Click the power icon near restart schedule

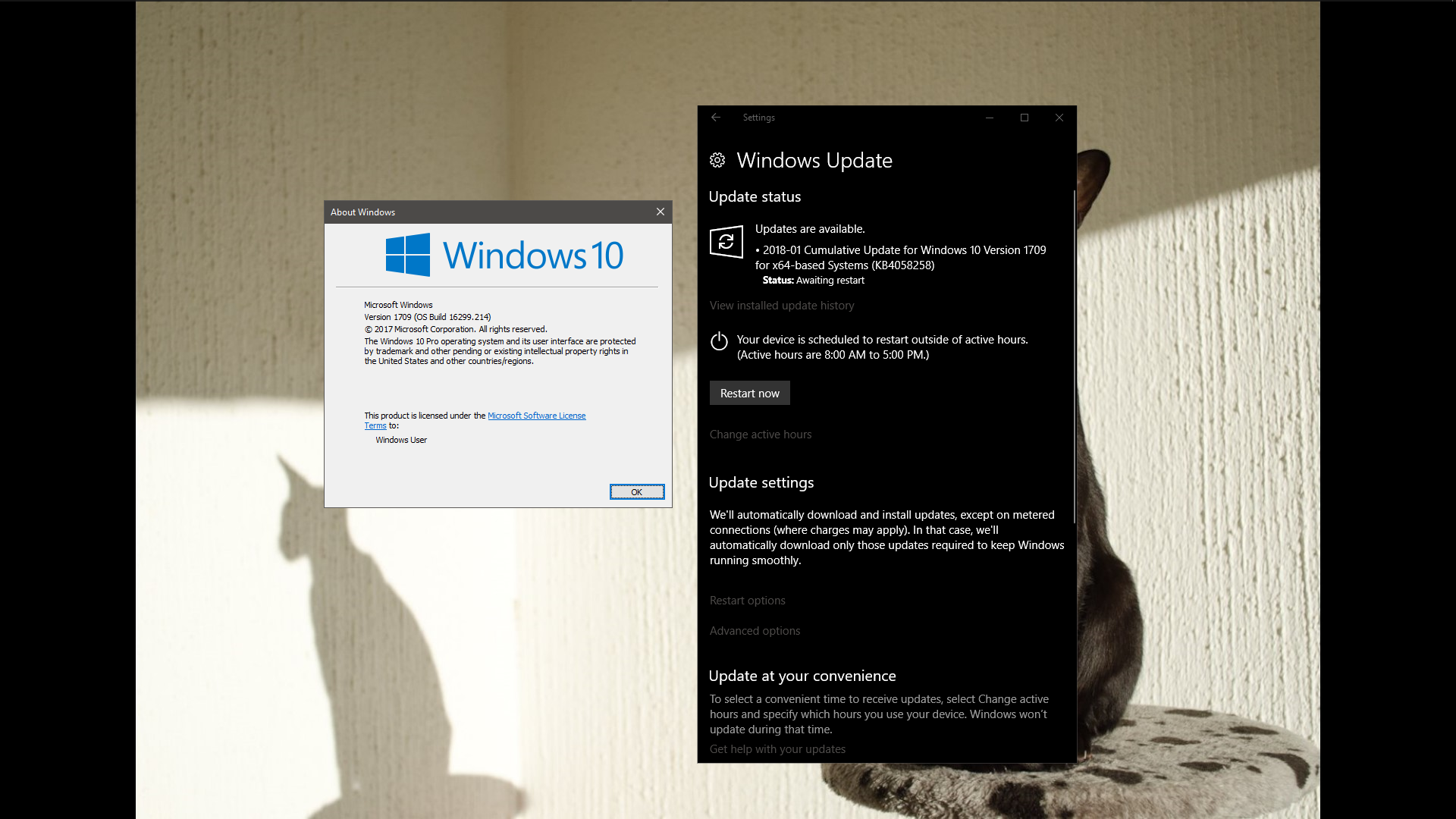pos(719,341)
